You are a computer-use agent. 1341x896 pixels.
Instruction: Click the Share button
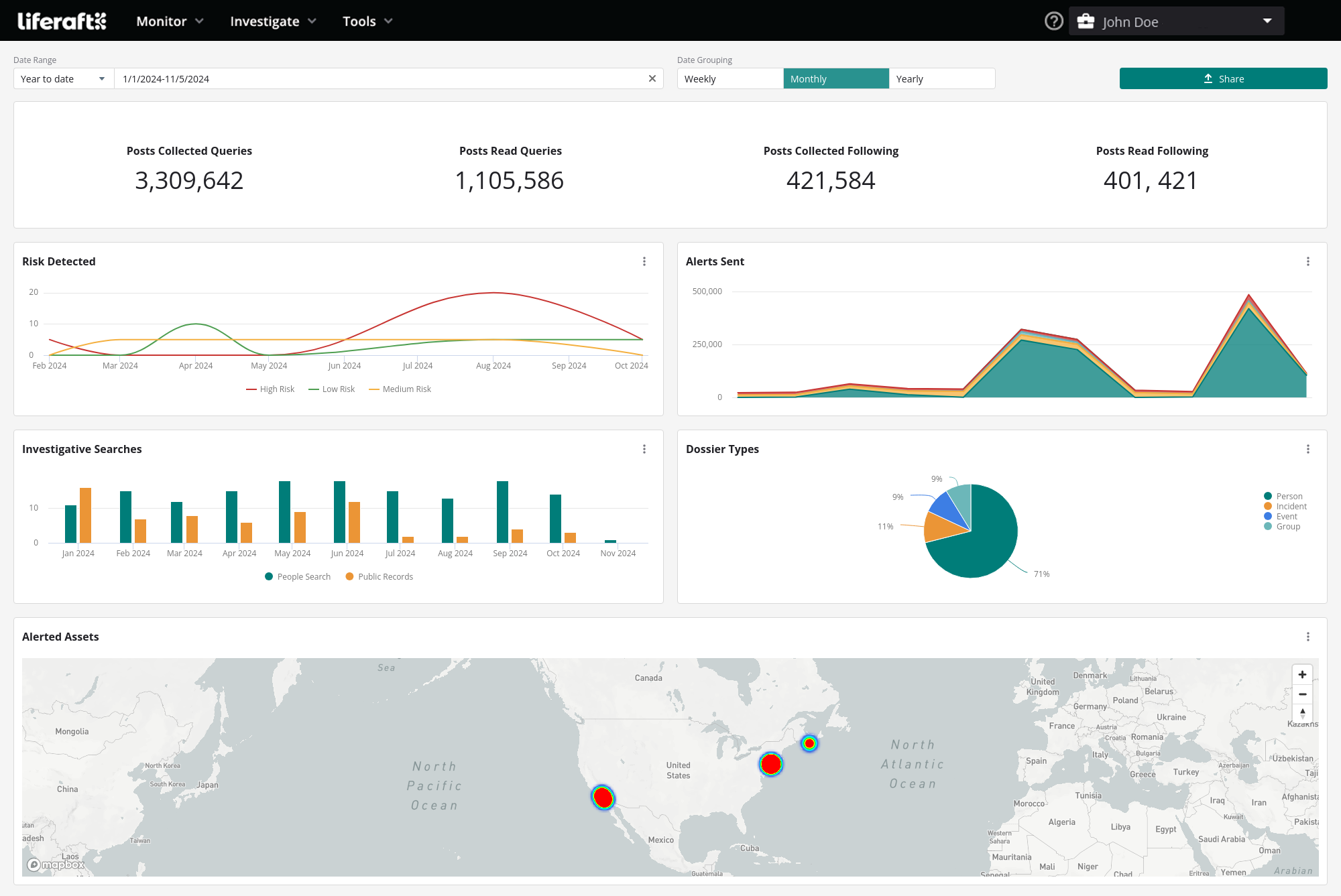click(x=1223, y=78)
